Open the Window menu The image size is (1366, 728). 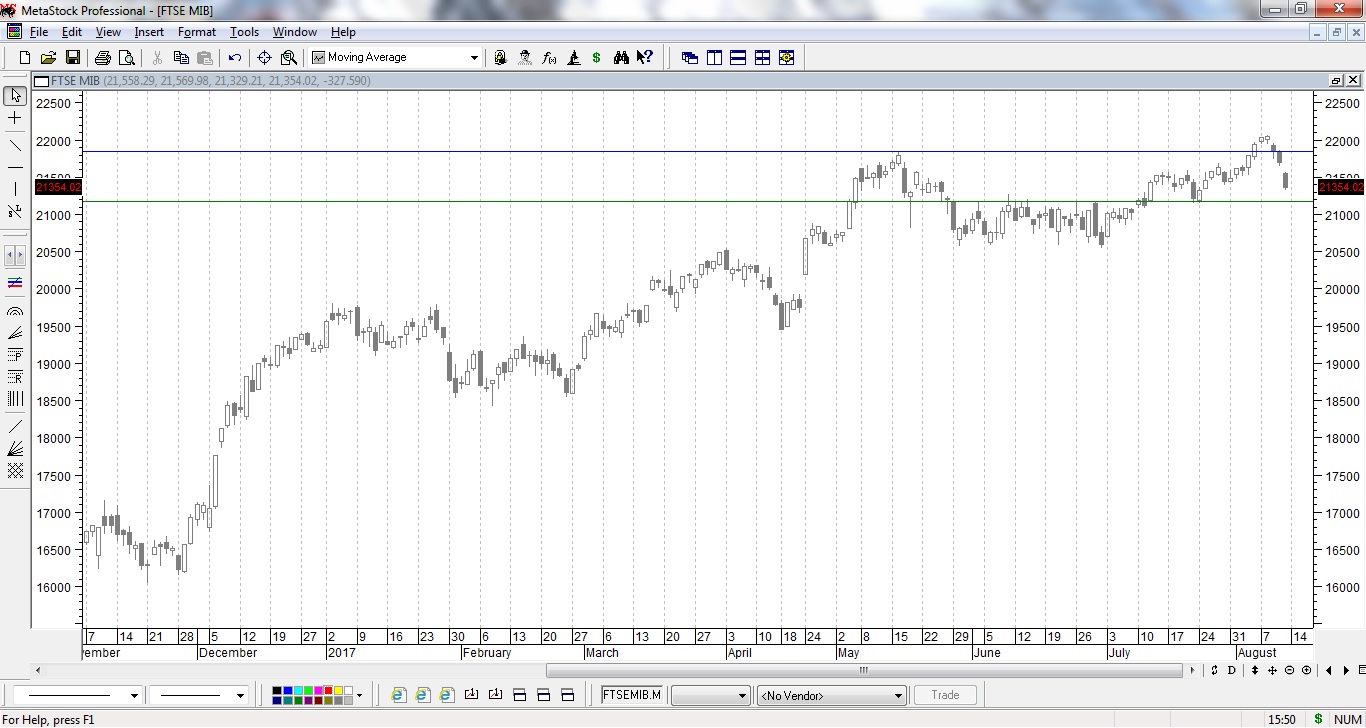tap(295, 32)
